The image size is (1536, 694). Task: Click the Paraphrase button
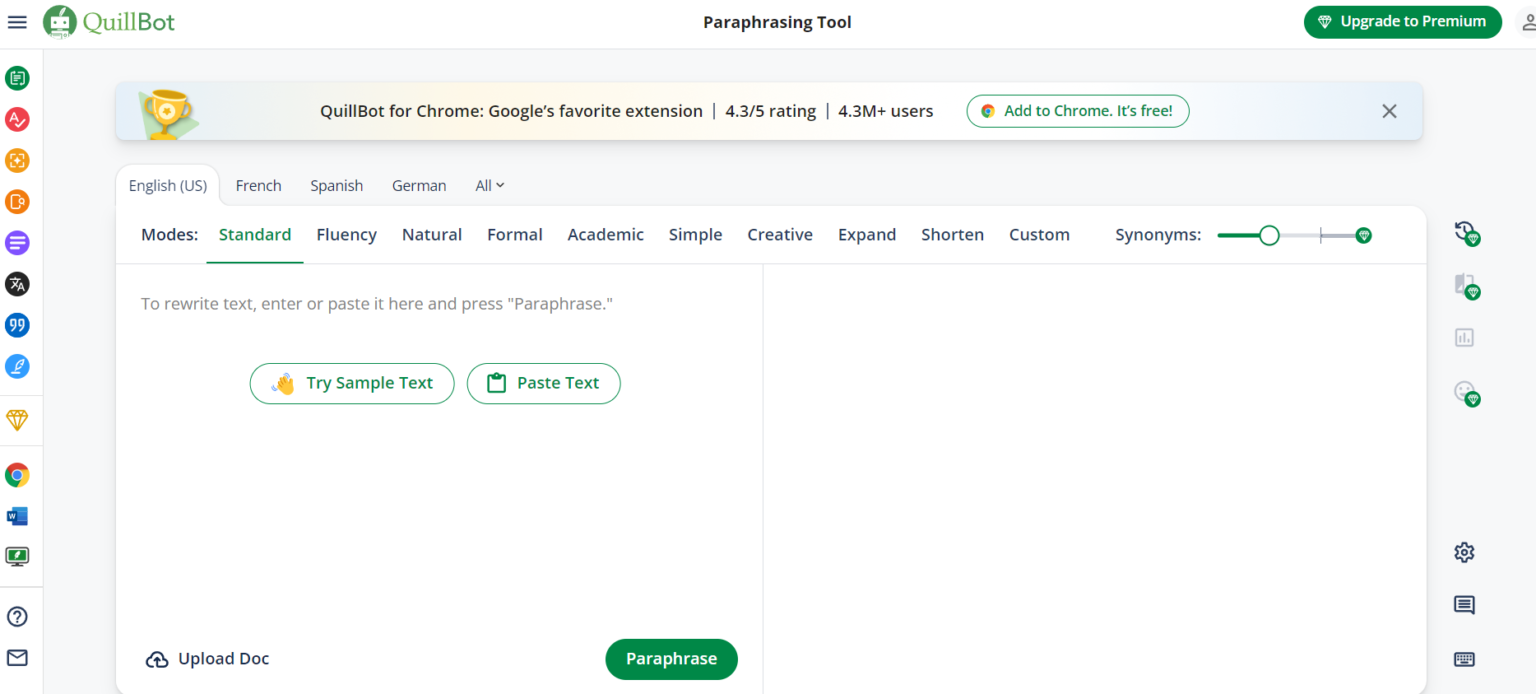point(671,659)
